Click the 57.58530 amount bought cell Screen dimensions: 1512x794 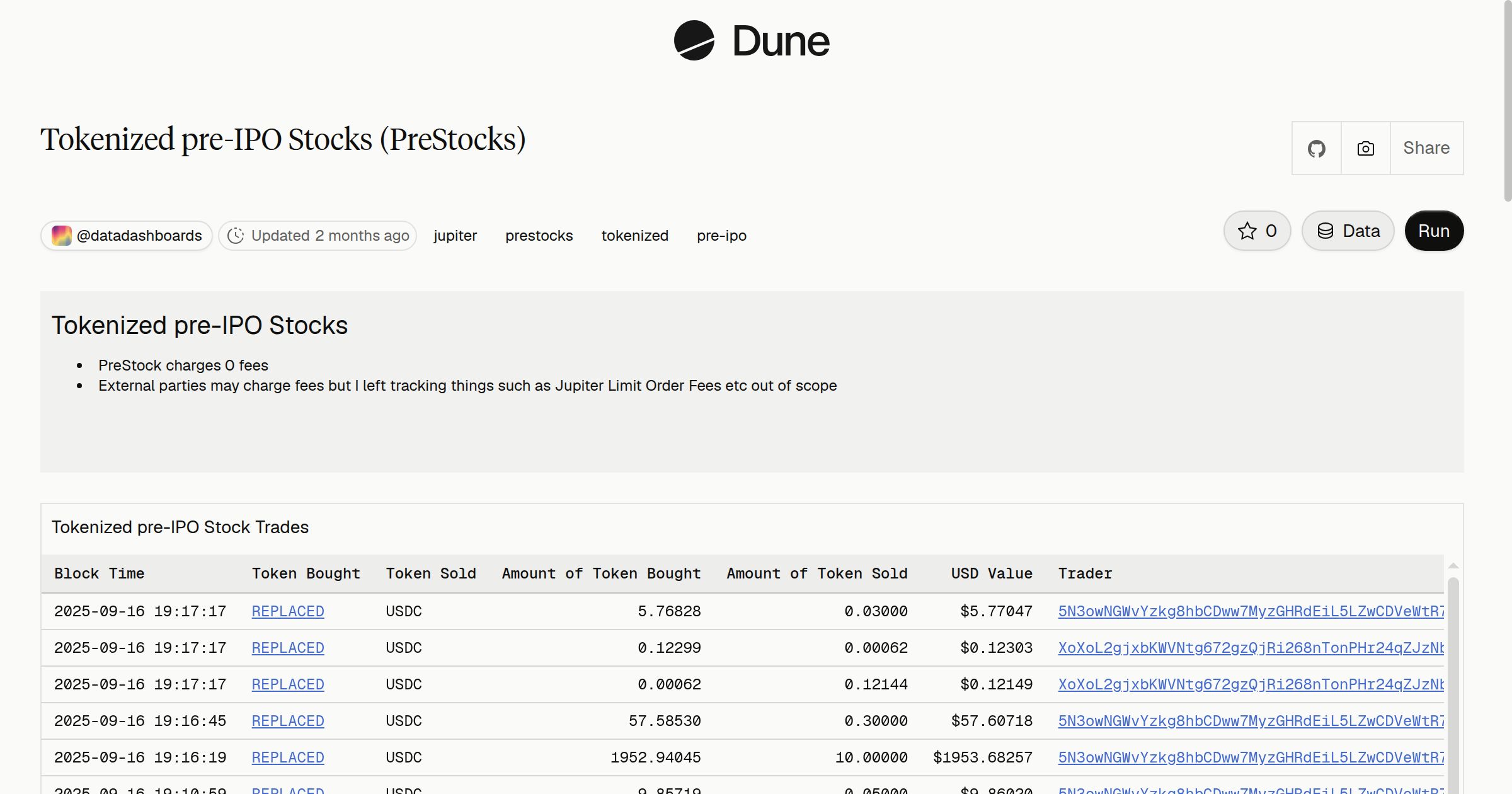(665, 721)
